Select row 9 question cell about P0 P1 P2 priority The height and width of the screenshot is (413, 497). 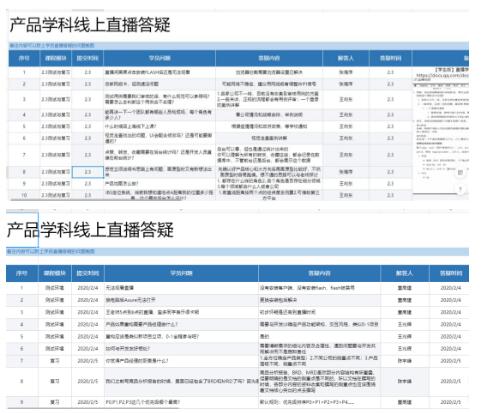[x=181, y=402]
